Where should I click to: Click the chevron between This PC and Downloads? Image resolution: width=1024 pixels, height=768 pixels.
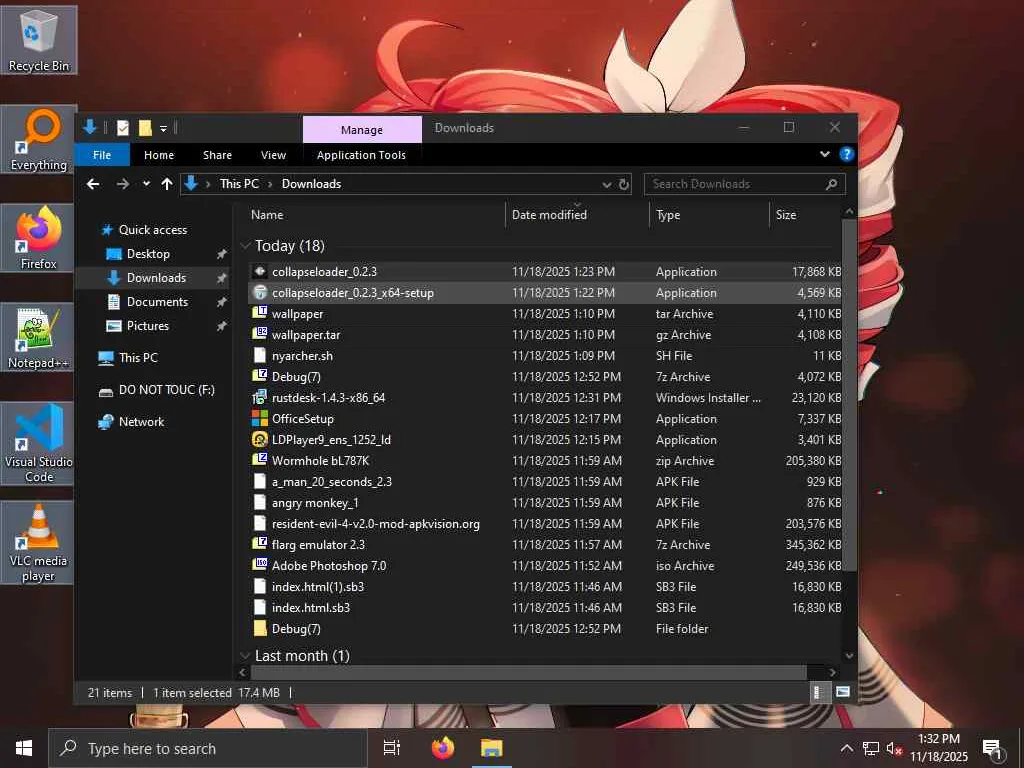270,184
